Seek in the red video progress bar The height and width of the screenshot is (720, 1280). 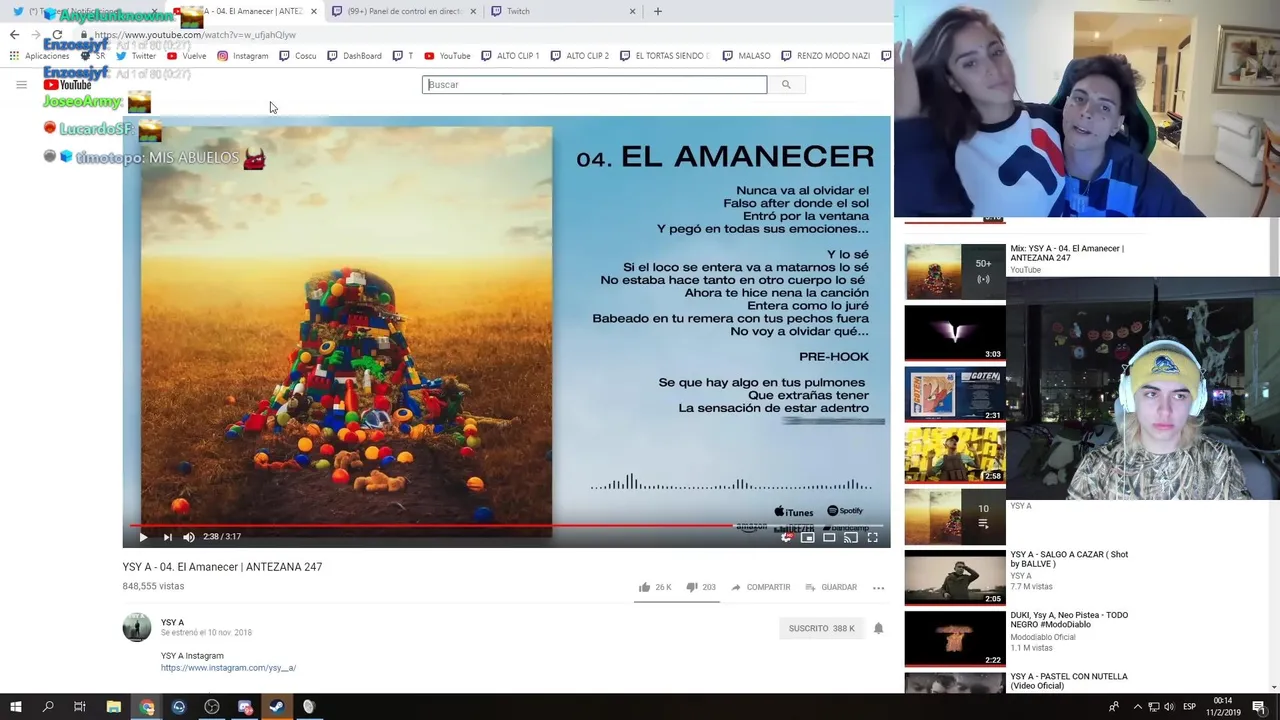[x=506, y=524]
